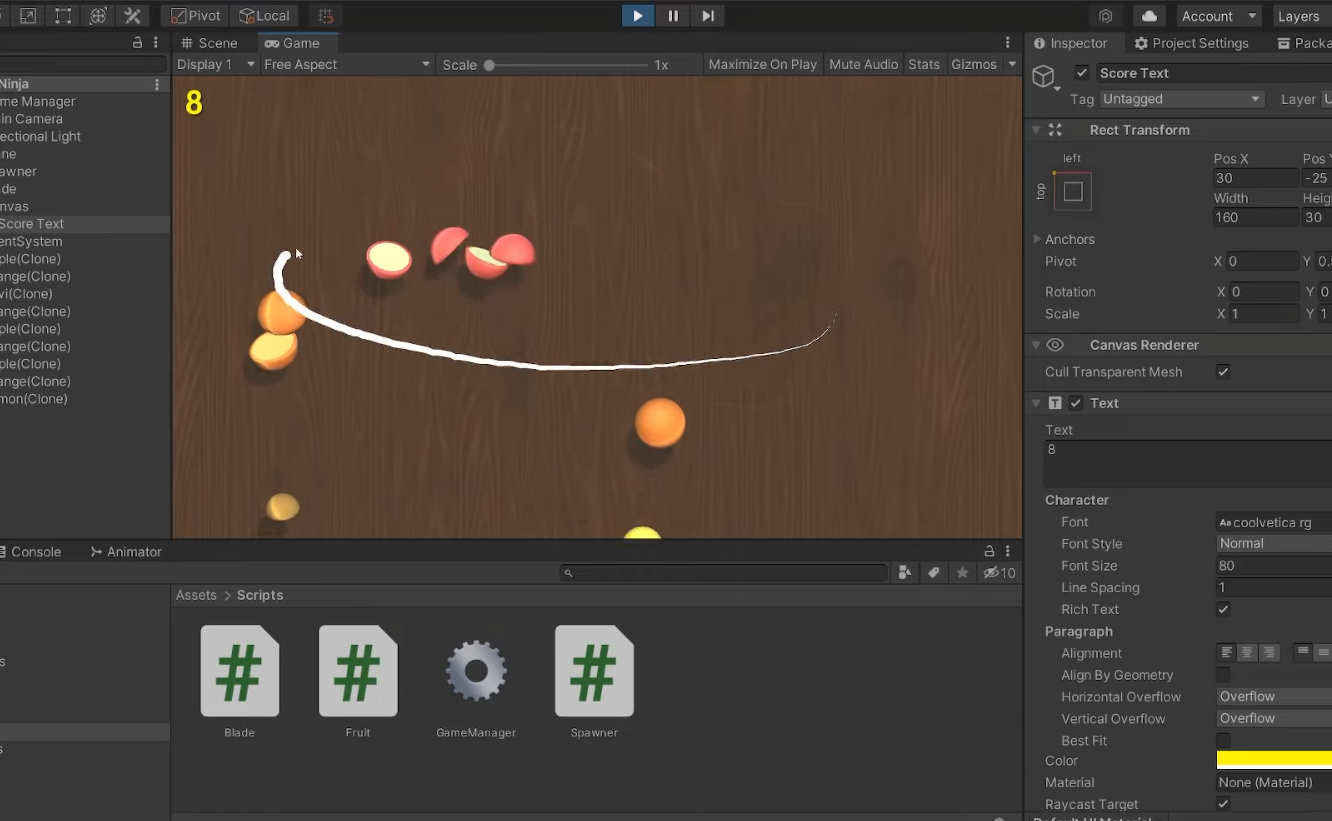The height and width of the screenshot is (821, 1332).
Task: Toggle hidden packages visibility count icon
Action: pyautogui.click(x=999, y=573)
